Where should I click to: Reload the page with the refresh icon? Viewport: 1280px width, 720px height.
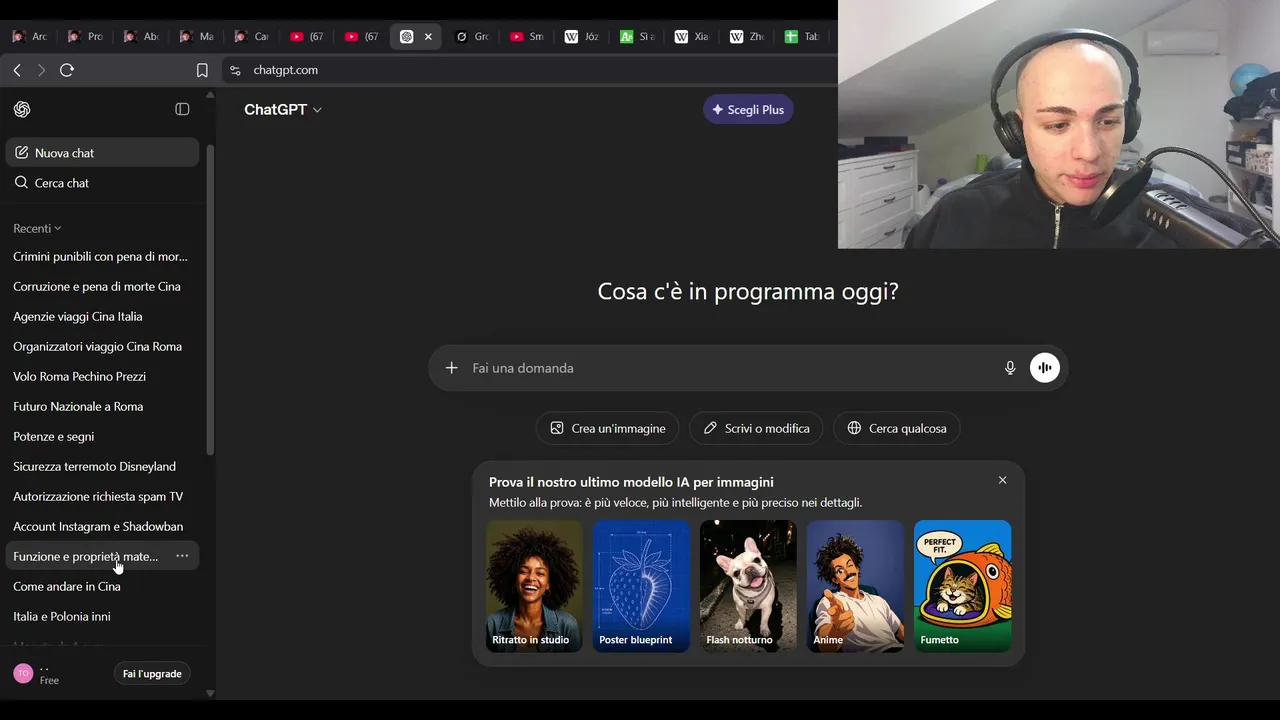(67, 70)
